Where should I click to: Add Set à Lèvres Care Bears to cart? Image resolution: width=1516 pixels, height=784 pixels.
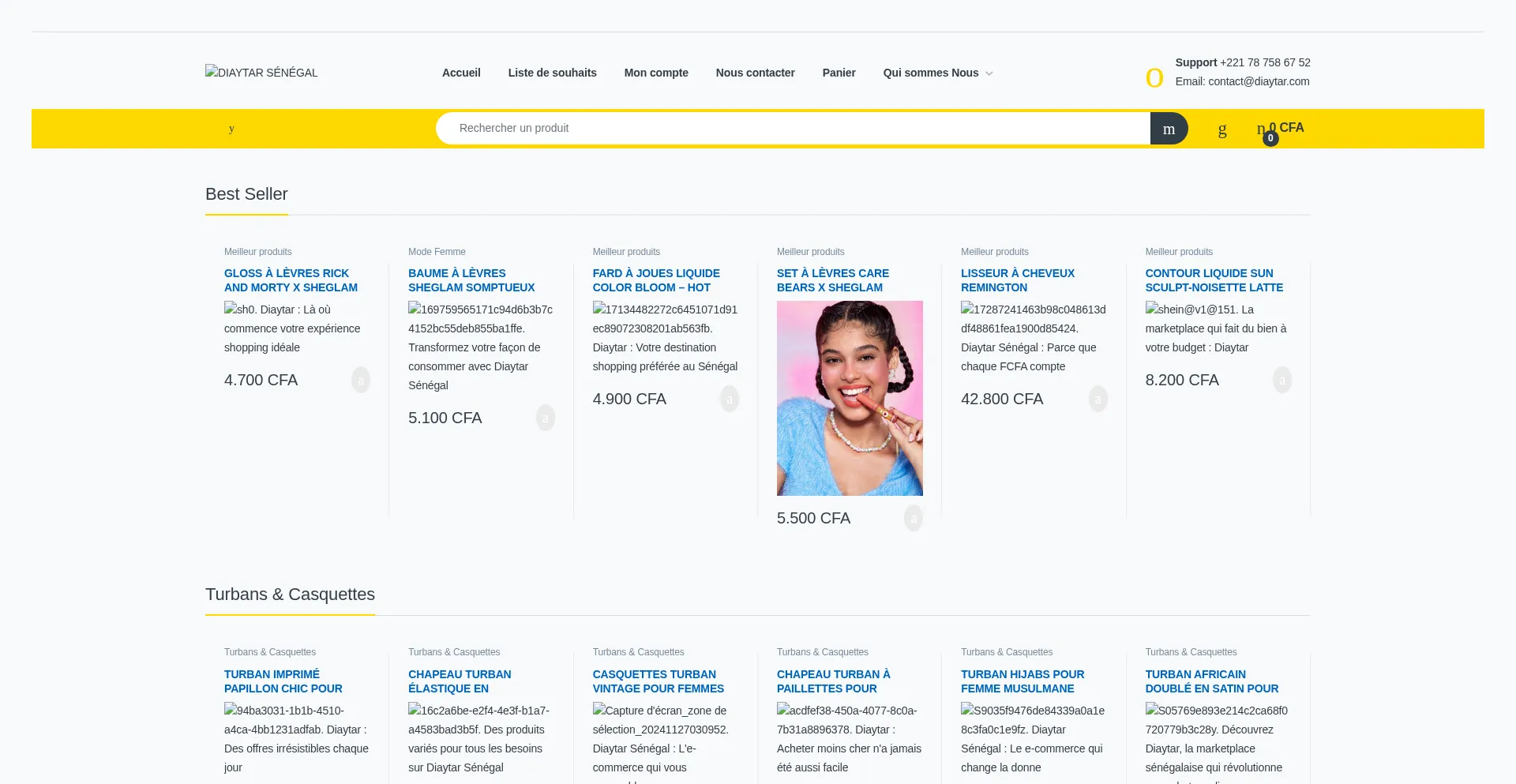click(913, 519)
